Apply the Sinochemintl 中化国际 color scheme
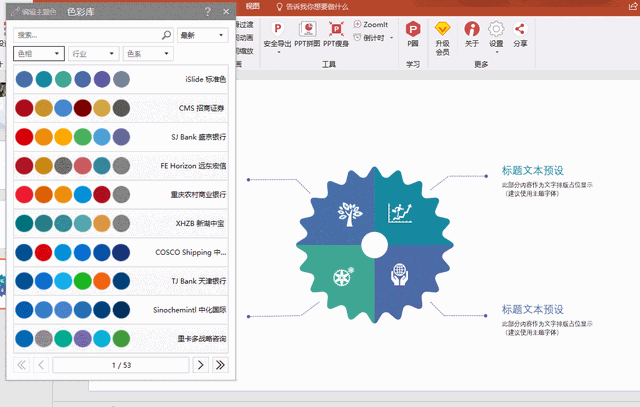 (121, 310)
